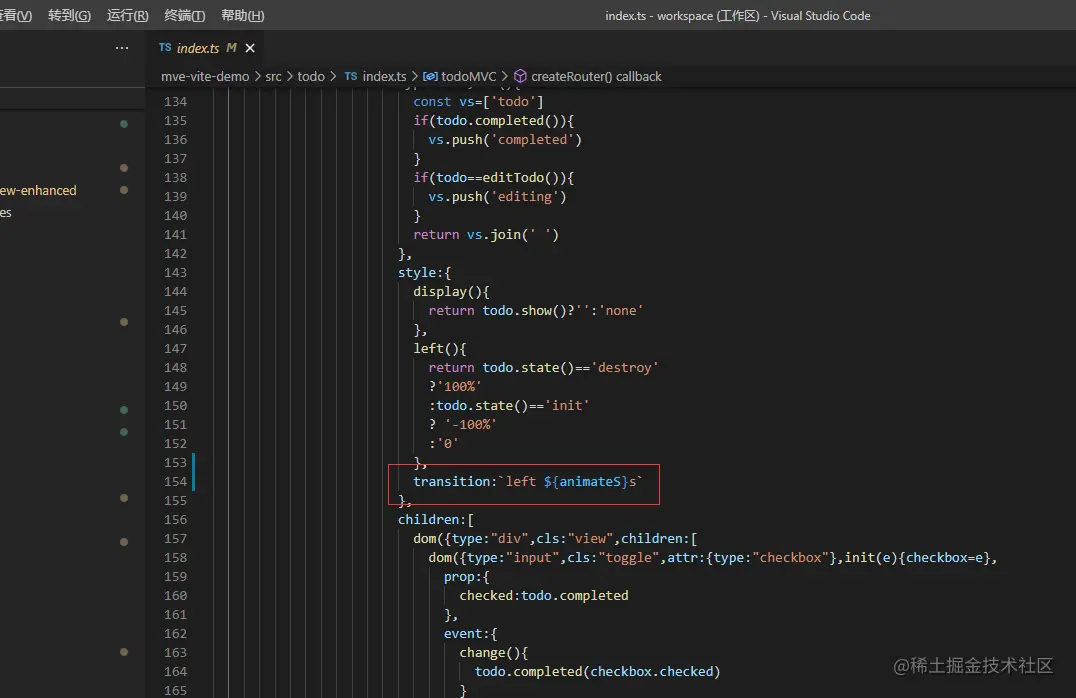Click src breadcrumb segment
Image resolution: width=1076 pixels, height=698 pixels.
[x=274, y=76]
